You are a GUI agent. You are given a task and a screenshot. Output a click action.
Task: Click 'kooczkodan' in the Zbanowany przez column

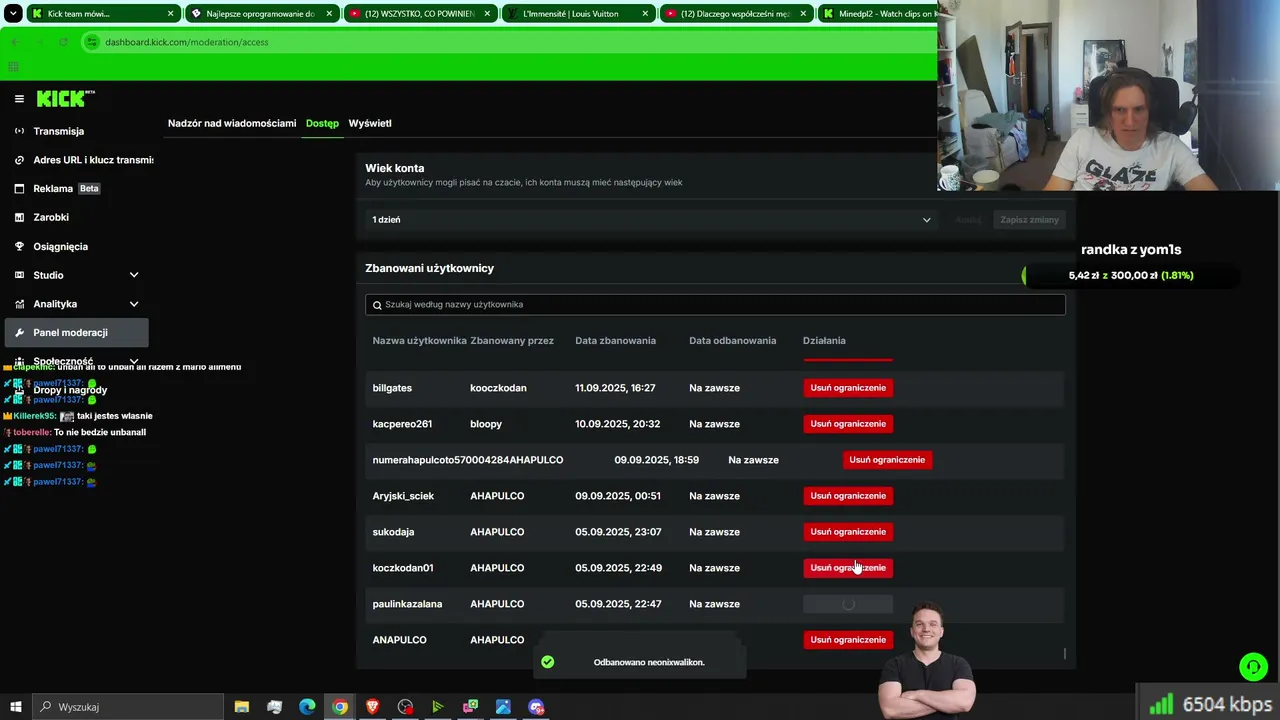[498, 388]
